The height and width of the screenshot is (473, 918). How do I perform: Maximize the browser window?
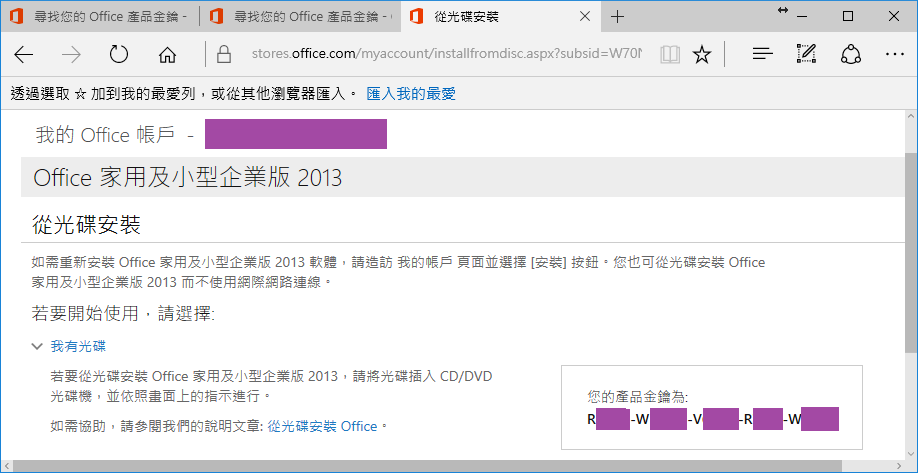point(848,17)
